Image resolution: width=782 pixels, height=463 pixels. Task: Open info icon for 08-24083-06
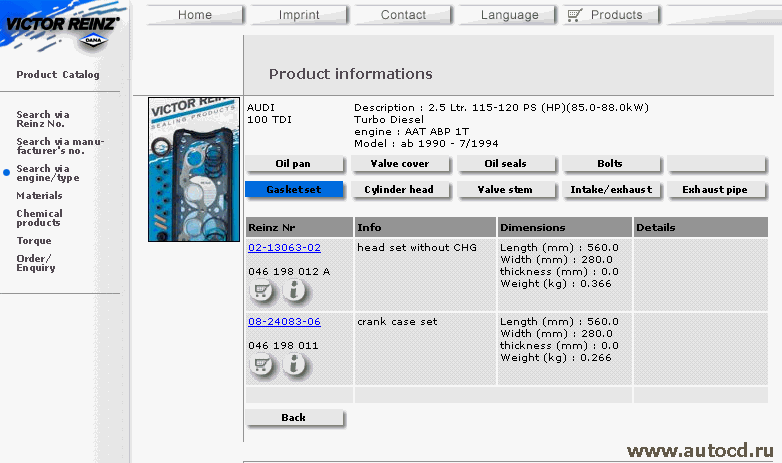coord(294,365)
